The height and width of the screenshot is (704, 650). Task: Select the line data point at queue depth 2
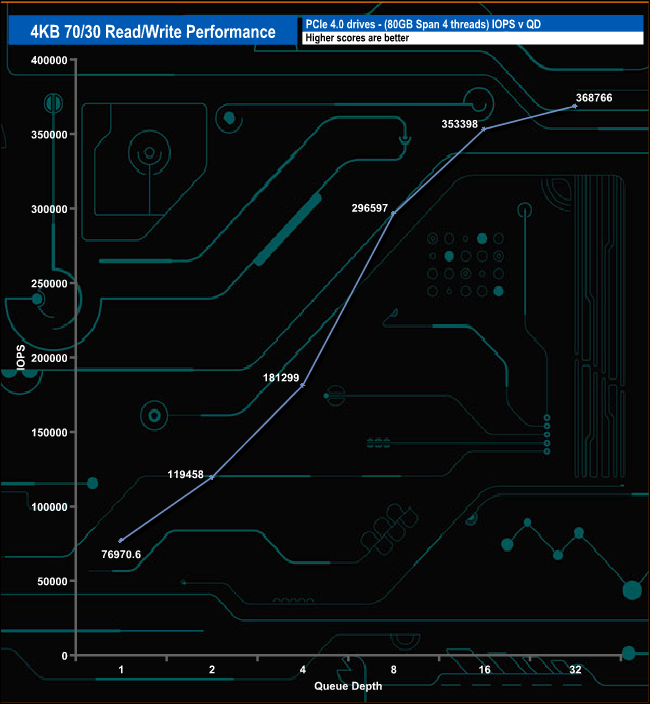tap(212, 477)
